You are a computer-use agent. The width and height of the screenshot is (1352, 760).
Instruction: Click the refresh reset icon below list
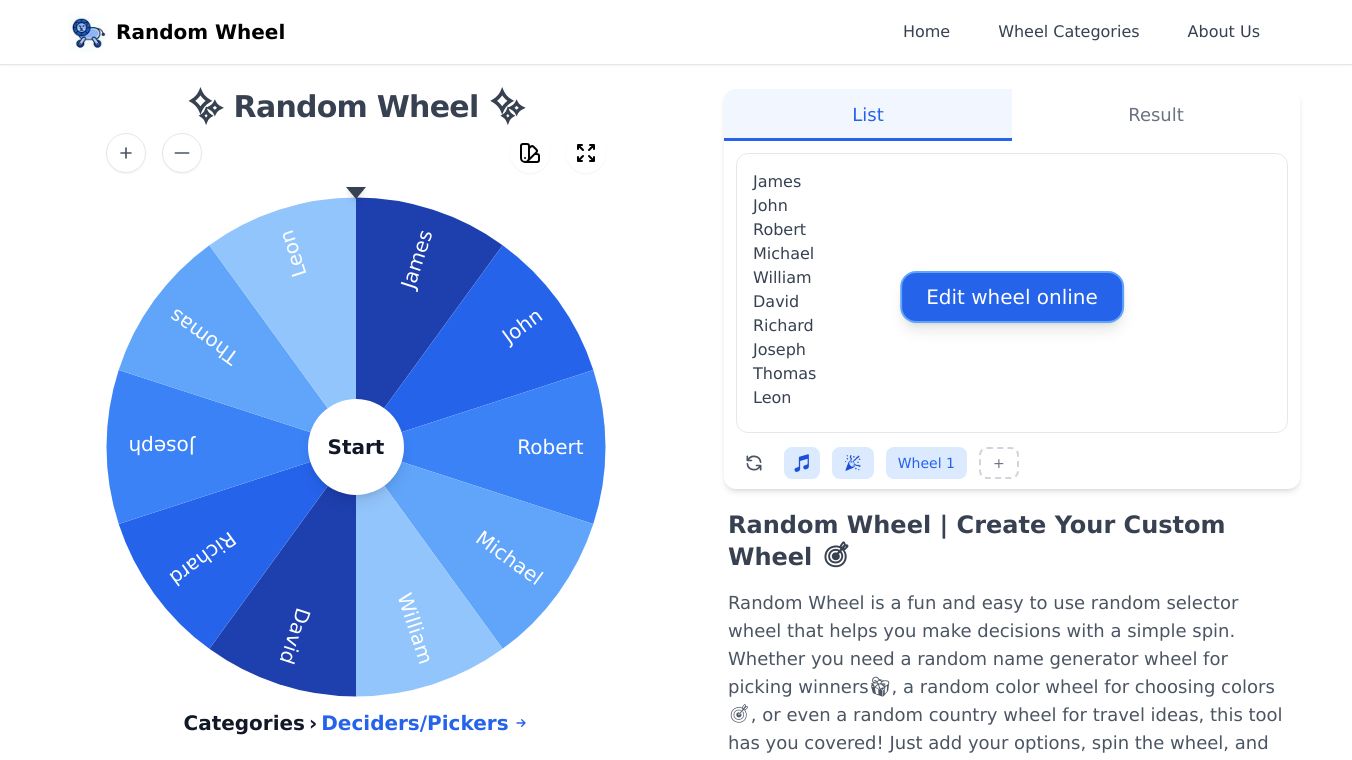click(754, 463)
